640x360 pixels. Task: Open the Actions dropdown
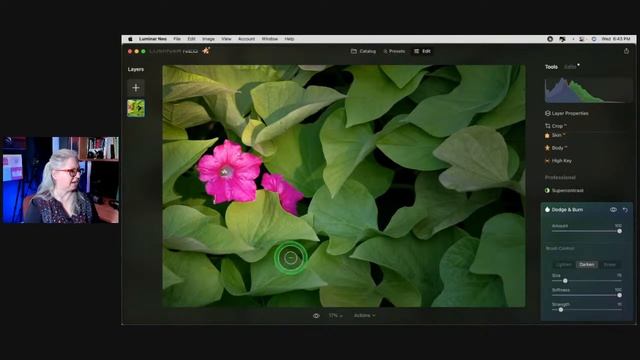(364, 316)
